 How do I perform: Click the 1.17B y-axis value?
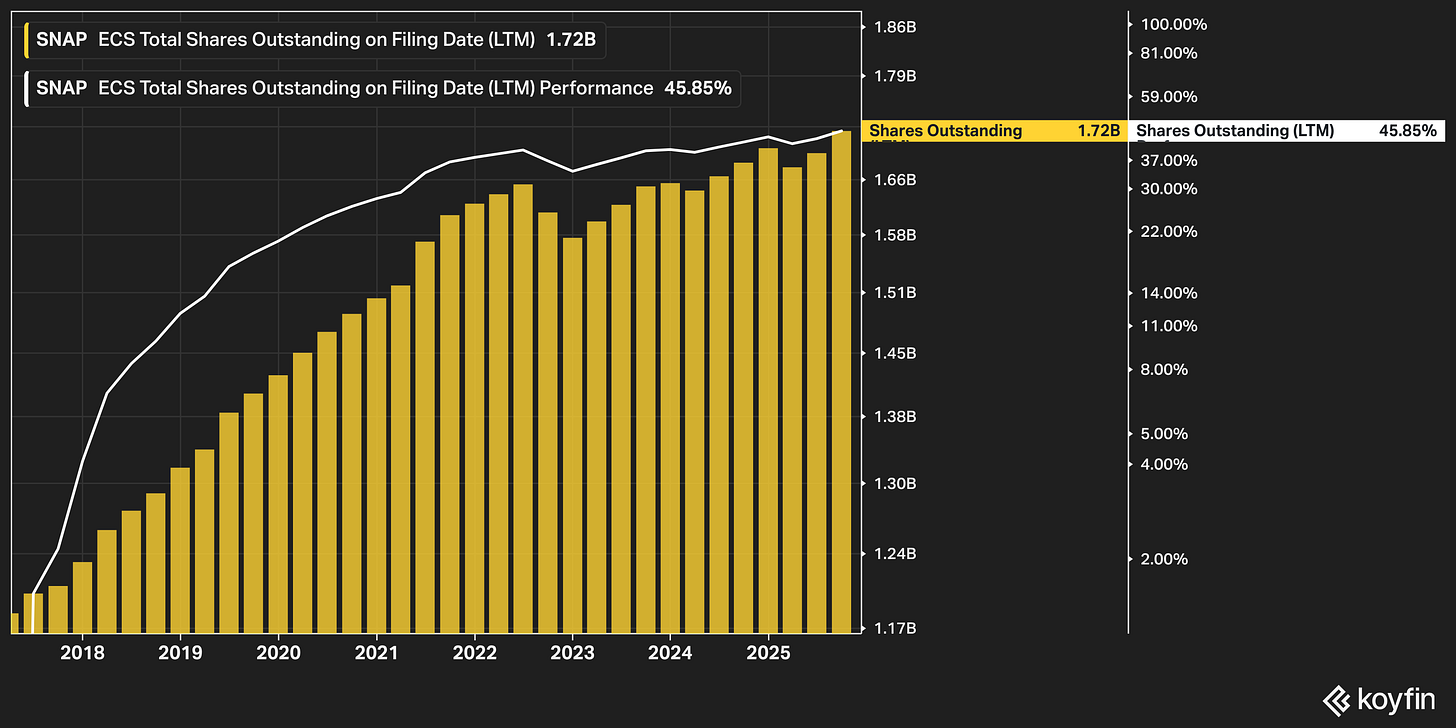tap(896, 628)
